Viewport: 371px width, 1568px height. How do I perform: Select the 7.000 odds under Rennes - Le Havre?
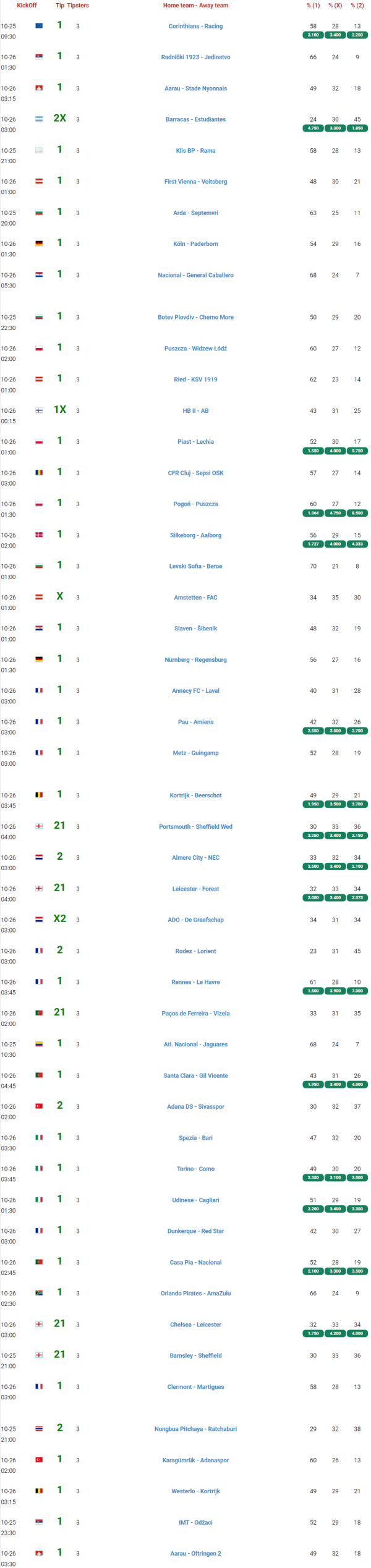pos(357,991)
